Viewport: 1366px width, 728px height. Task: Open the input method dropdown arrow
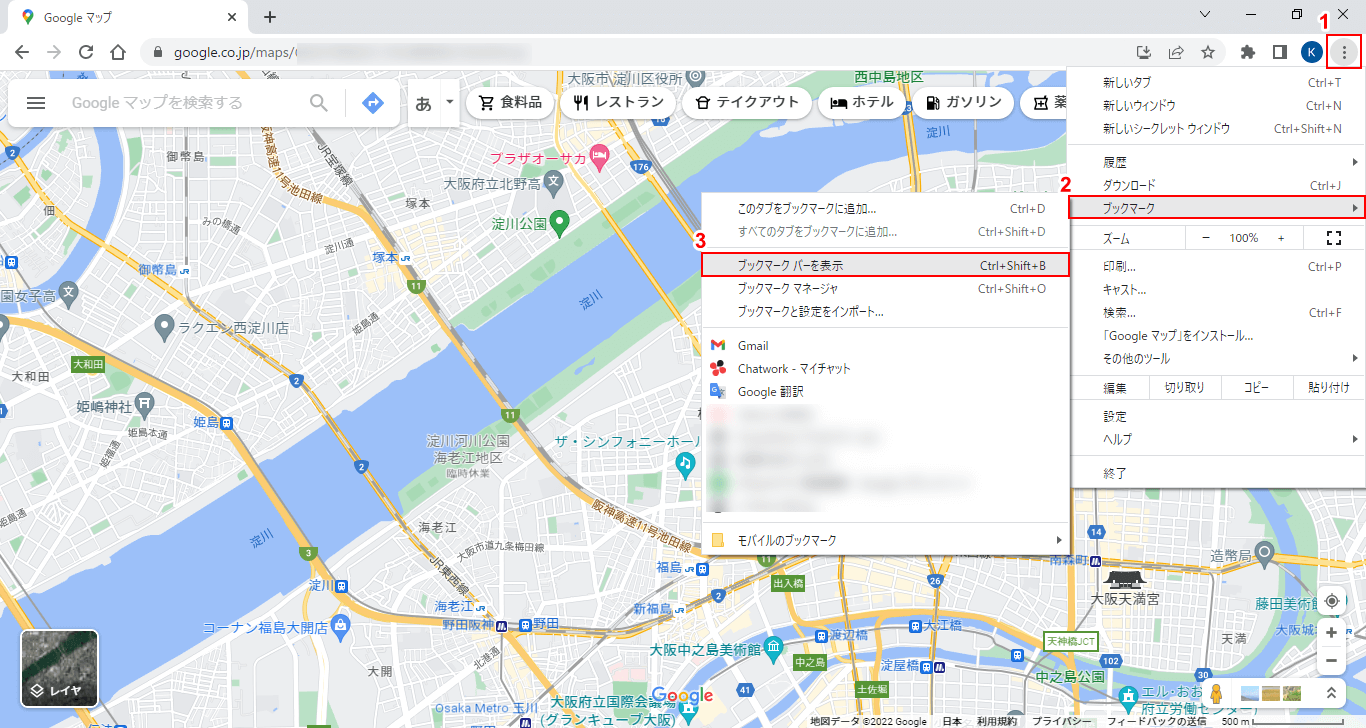pyautogui.click(x=450, y=102)
